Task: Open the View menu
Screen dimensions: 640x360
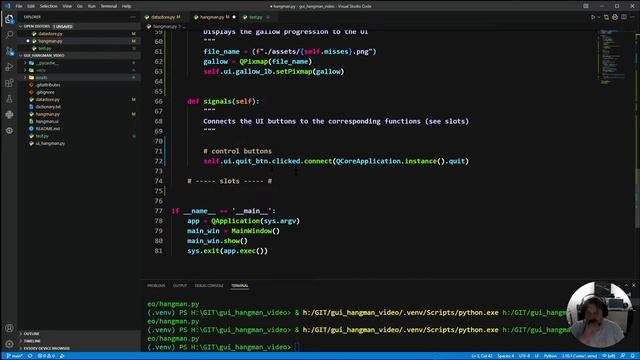Action: click(x=67, y=6)
